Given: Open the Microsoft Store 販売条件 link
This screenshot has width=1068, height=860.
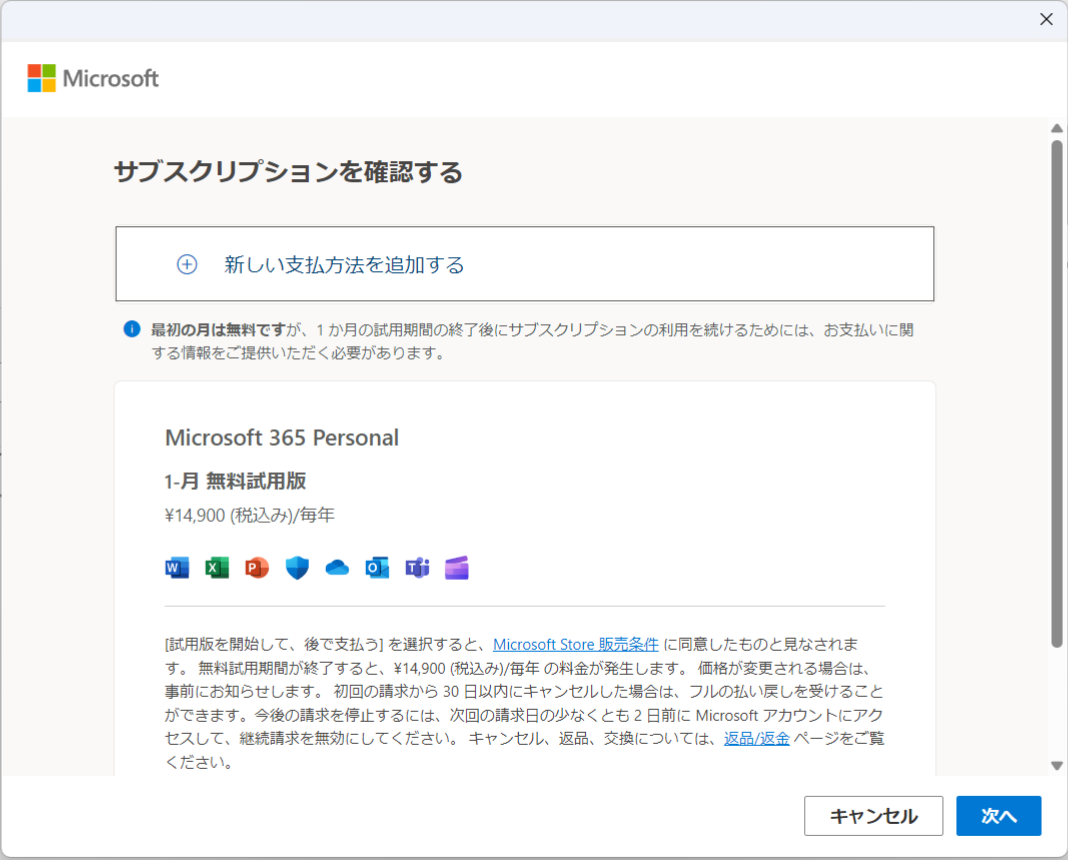Looking at the screenshot, I should (576, 644).
